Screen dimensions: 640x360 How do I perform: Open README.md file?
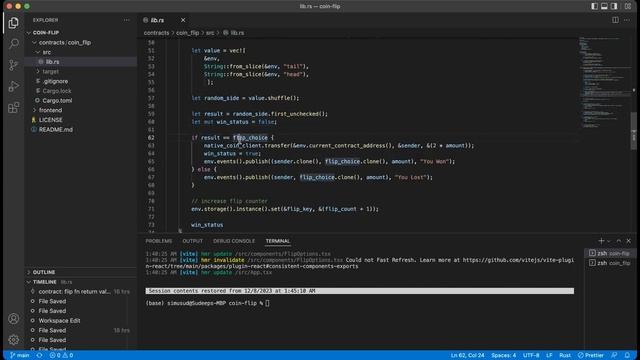pyautogui.click(x=81, y=129)
